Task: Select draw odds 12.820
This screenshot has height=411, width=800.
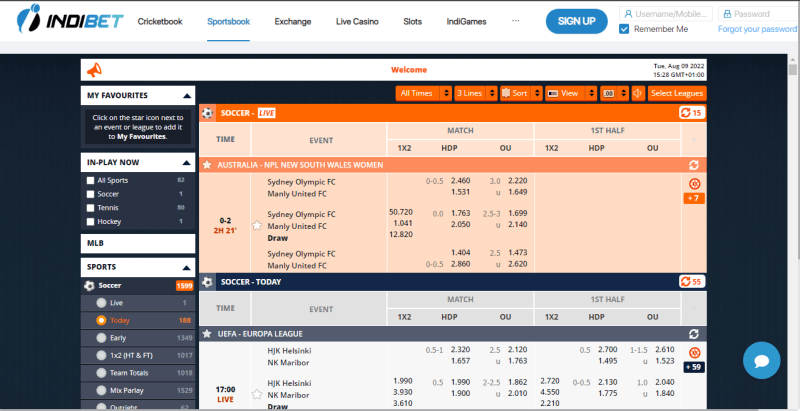Action: 402,234
